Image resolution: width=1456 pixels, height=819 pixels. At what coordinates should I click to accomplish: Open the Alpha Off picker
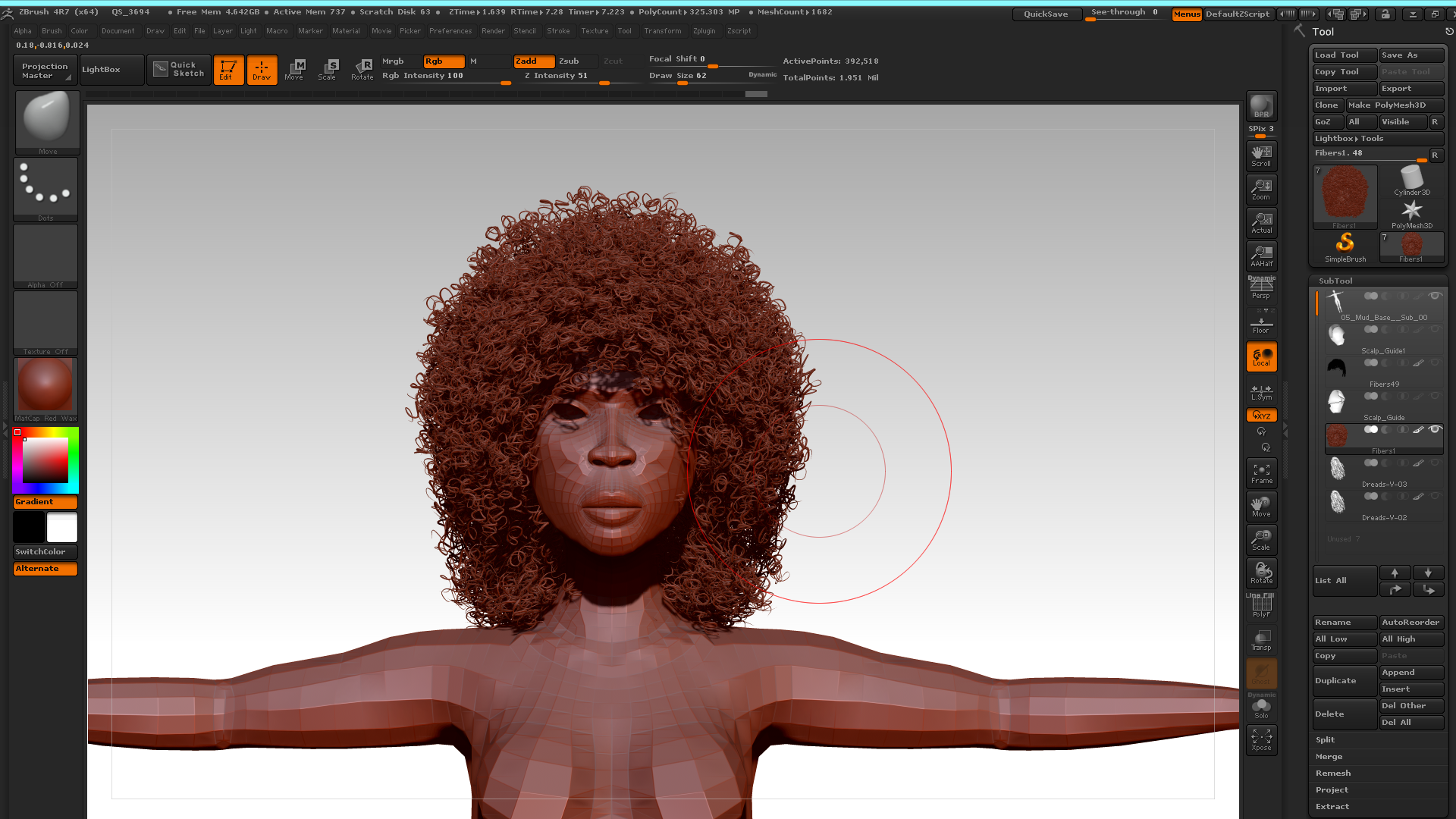[x=45, y=256]
